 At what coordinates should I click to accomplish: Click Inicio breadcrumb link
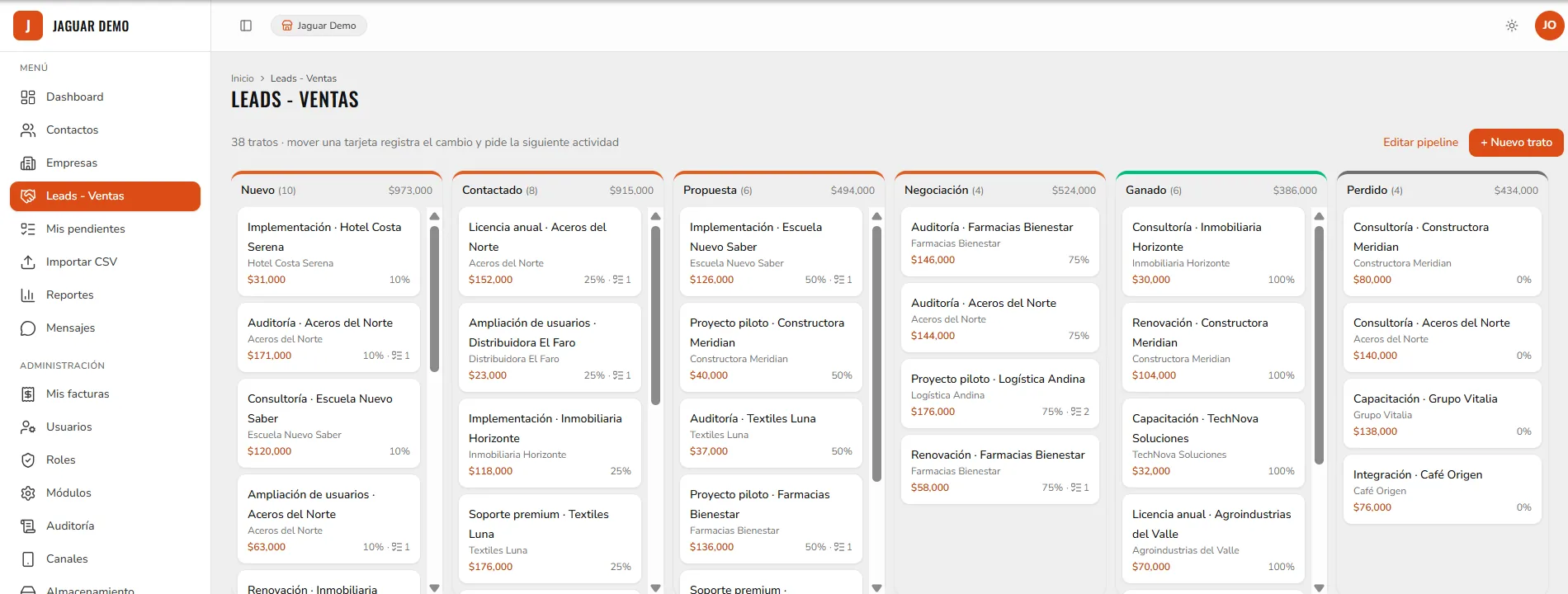click(x=243, y=78)
